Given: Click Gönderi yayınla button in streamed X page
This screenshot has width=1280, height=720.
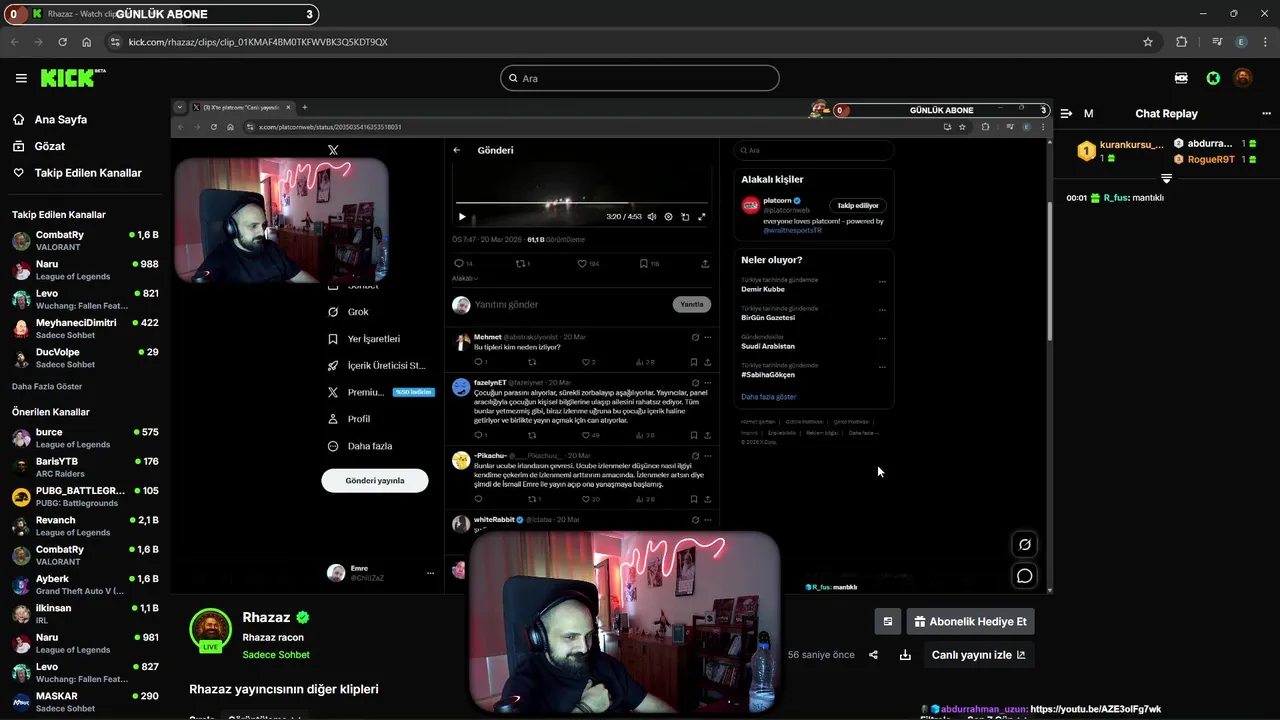Looking at the screenshot, I should click(375, 481).
